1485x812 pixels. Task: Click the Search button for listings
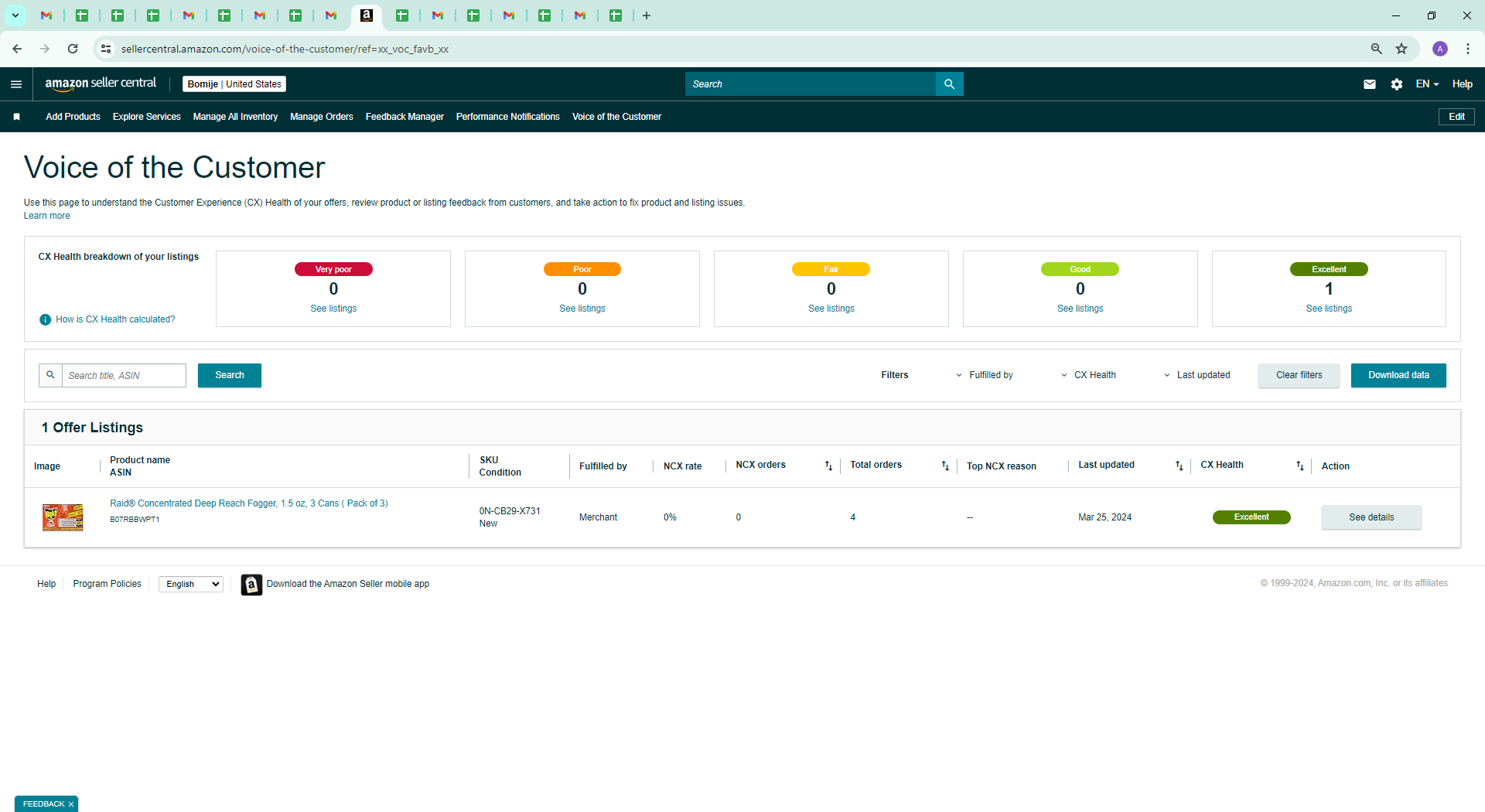click(x=230, y=375)
